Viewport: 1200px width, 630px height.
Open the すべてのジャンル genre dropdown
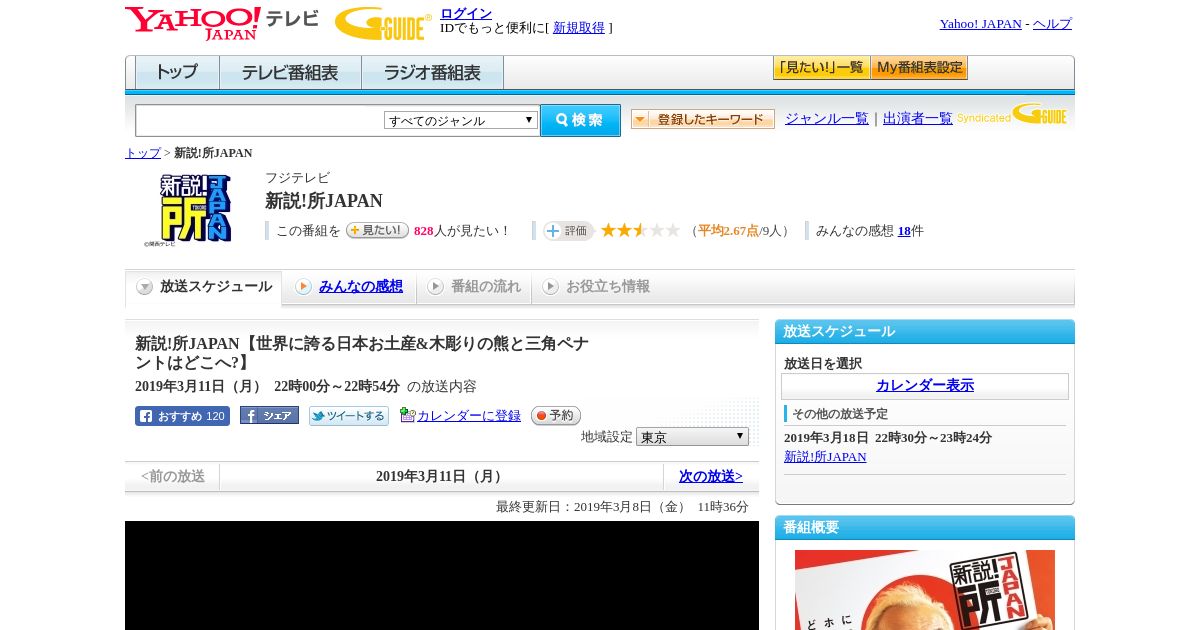click(461, 120)
